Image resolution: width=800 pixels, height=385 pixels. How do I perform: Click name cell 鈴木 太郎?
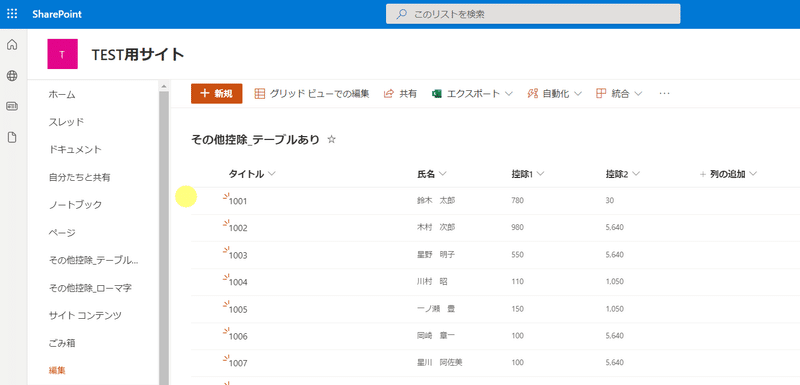436,200
